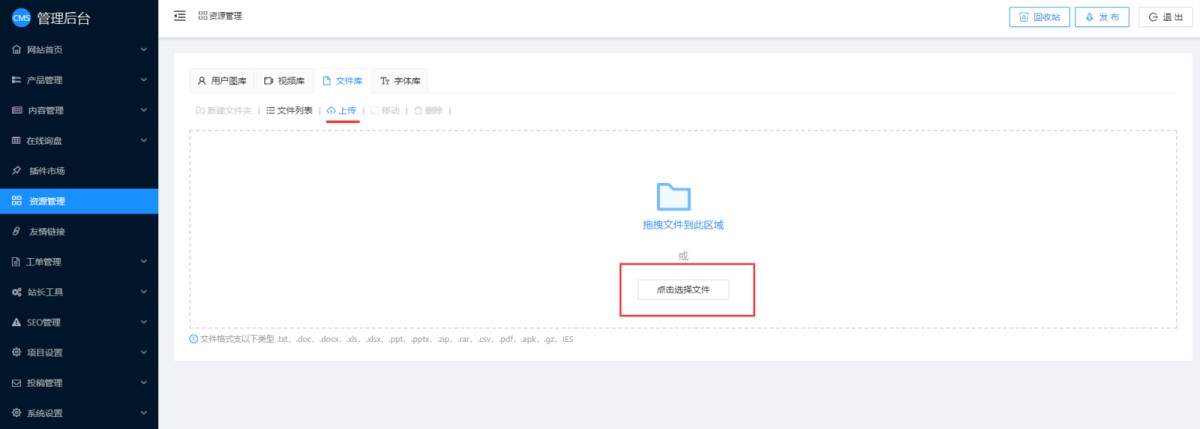Click the 网站首页 home icon

[16, 49]
